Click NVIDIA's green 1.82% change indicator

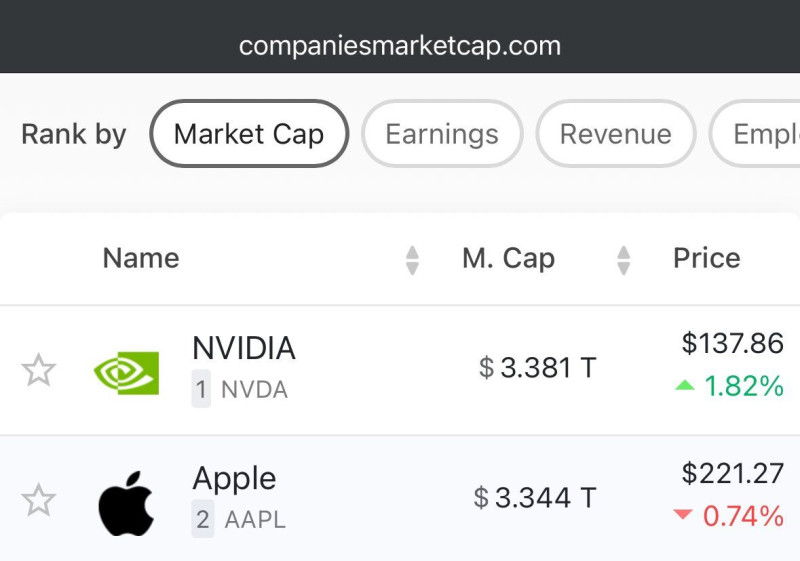point(729,386)
